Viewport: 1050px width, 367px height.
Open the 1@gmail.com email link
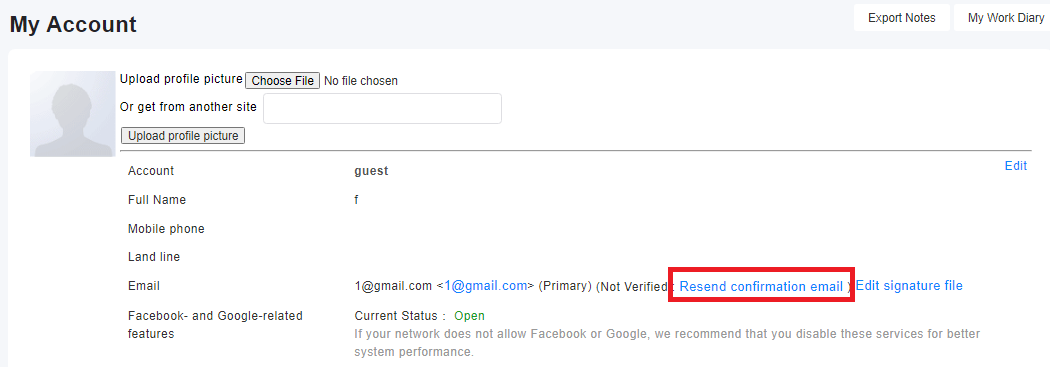pyautogui.click(x=485, y=286)
